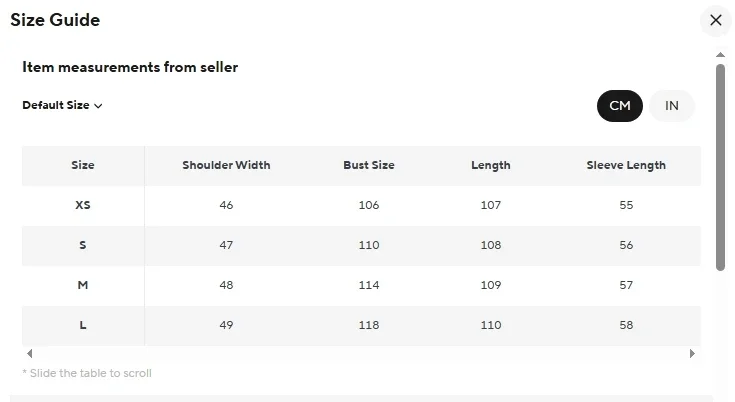The image size is (735, 402).
Task: Click the table's right scroll arrow
Action: pyautogui.click(x=692, y=353)
